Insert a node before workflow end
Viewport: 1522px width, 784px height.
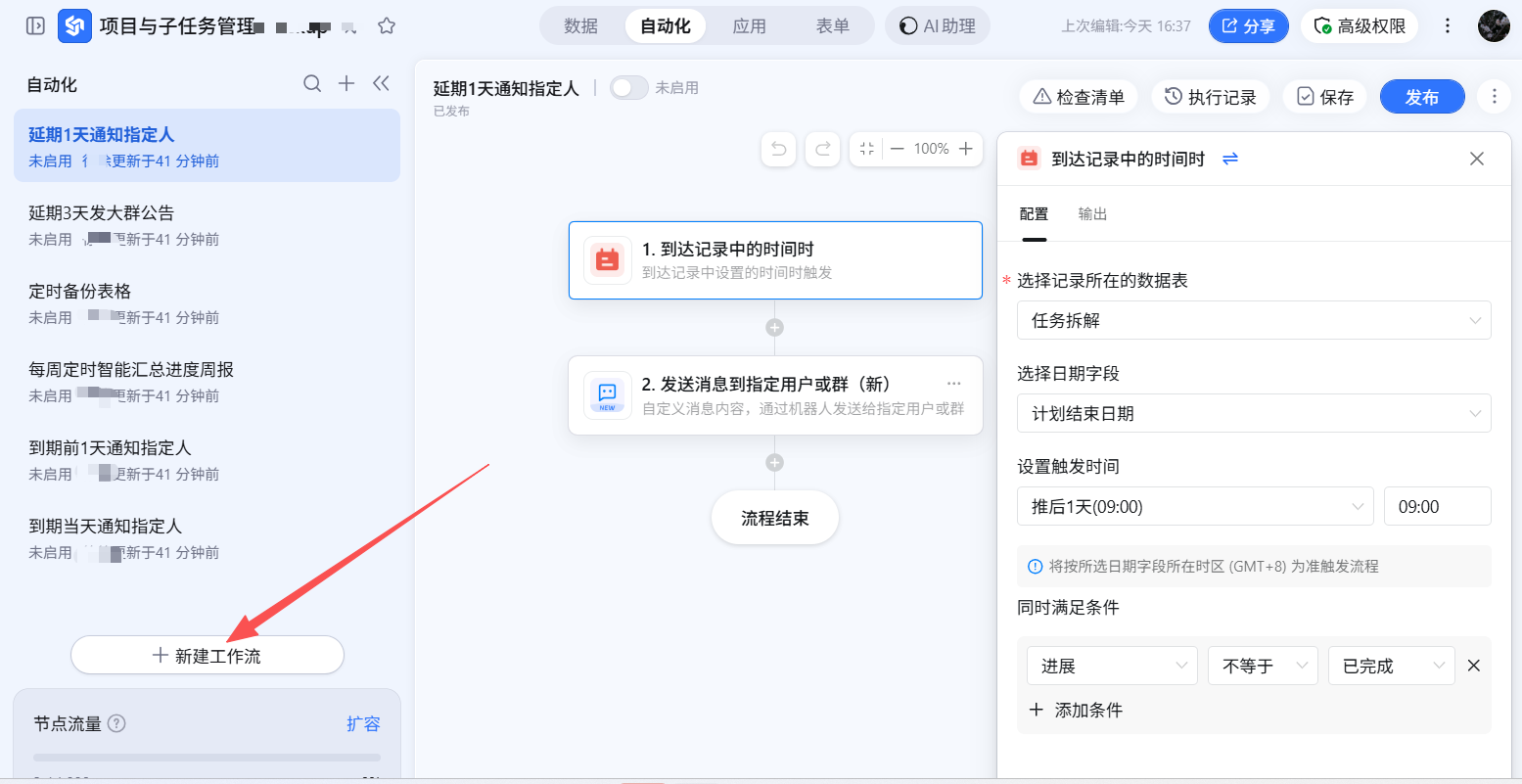[x=774, y=463]
